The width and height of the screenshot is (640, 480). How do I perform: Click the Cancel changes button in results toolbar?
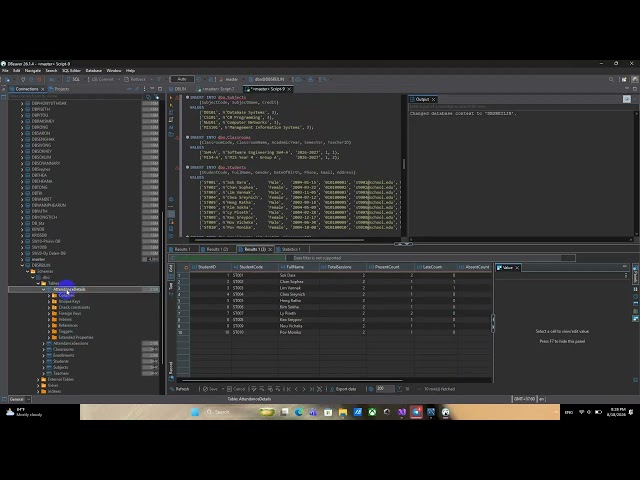coord(236,389)
